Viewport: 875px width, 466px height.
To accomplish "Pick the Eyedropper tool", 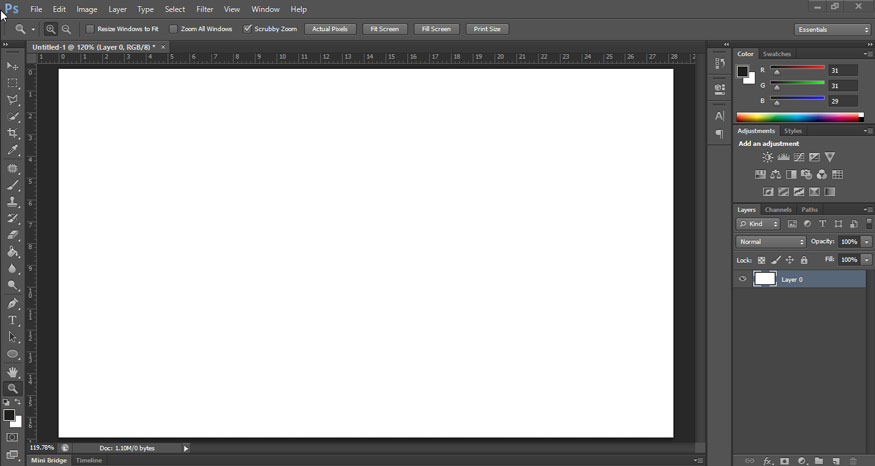I will (13, 150).
